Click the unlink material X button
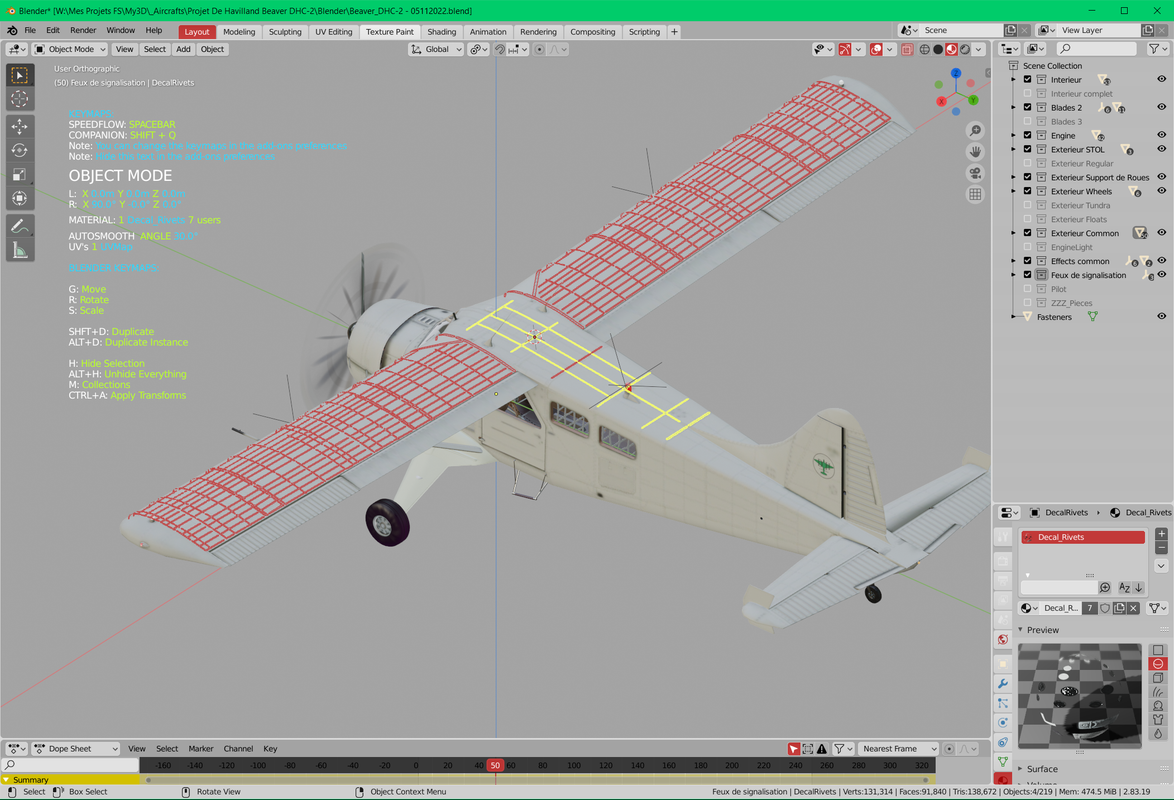Image resolution: width=1174 pixels, height=800 pixels. click(x=1134, y=608)
